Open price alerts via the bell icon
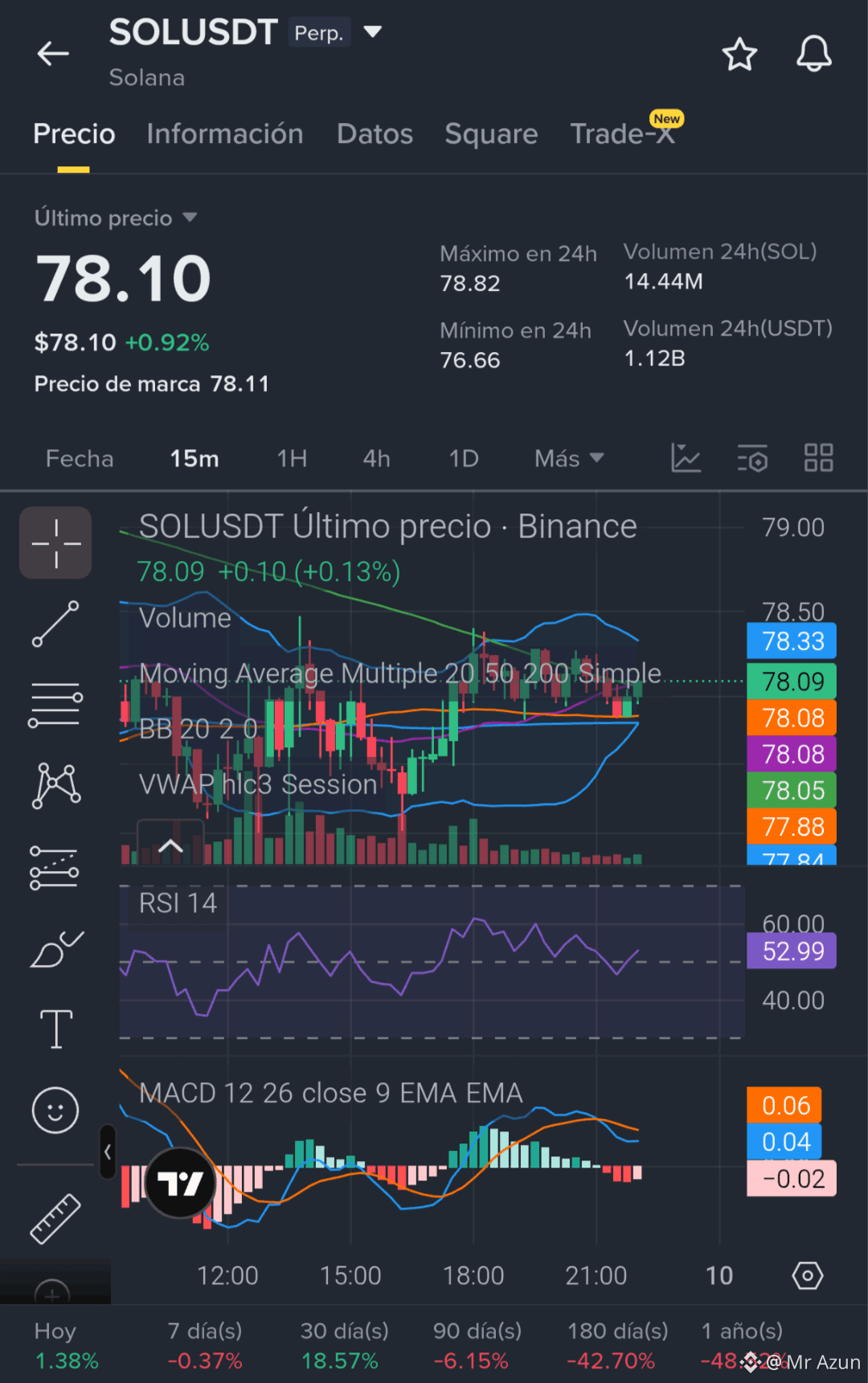Image resolution: width=868 pixels, height=1383 pixels. (x=813, y=54)
